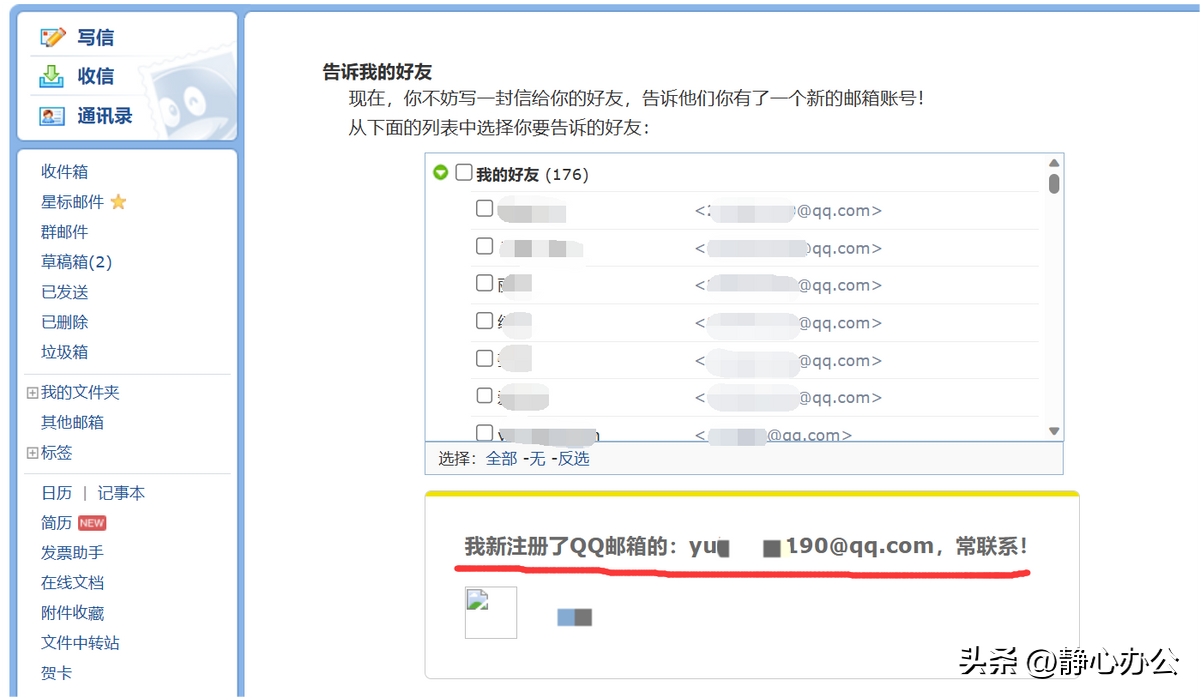Open the 日历 calendar link
1200x697 pixels.
56,493
